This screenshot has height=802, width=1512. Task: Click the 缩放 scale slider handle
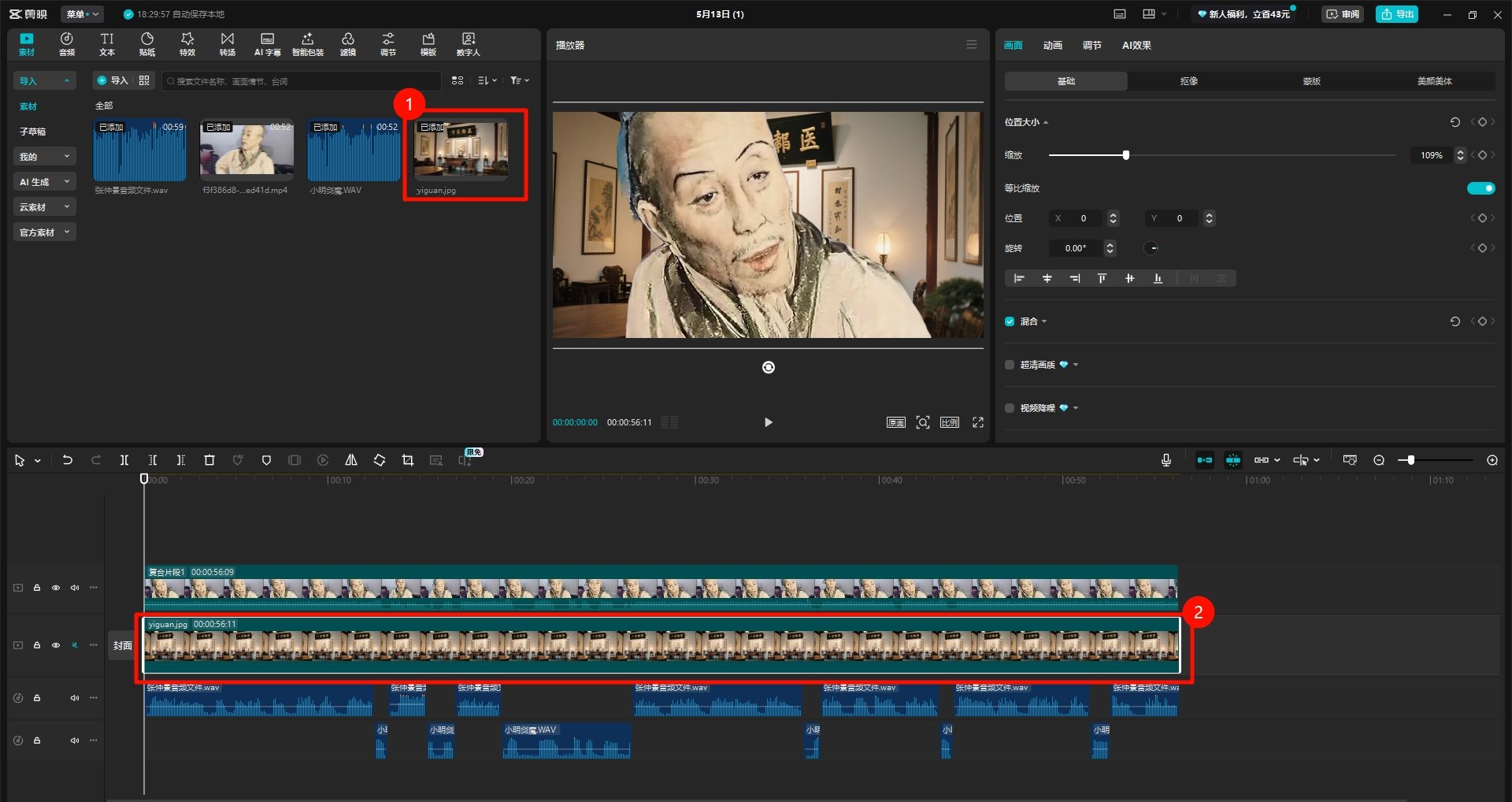point(1126,155)
